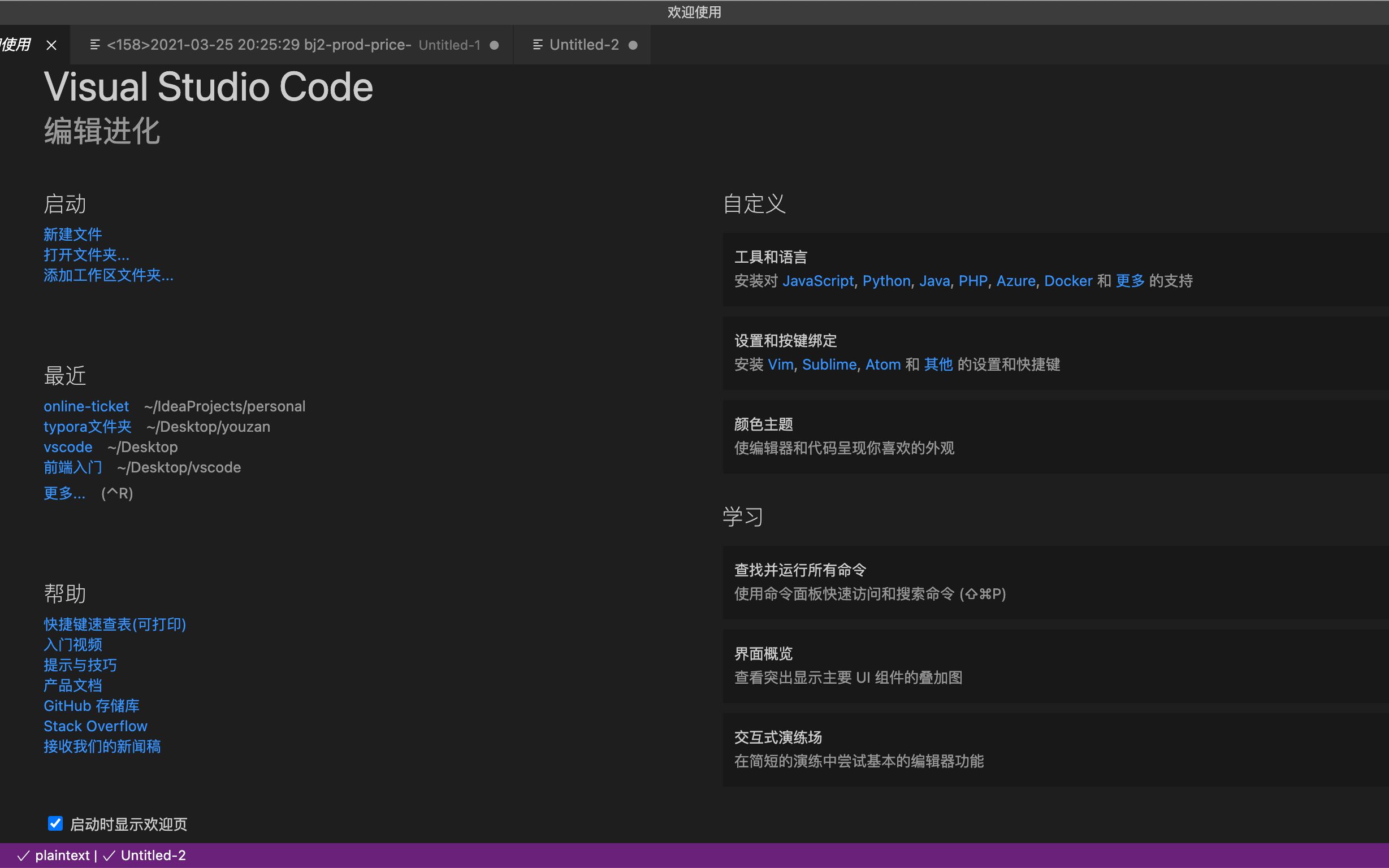Open the 产品文档 link

pyautogui.click(x=73, y=685)
